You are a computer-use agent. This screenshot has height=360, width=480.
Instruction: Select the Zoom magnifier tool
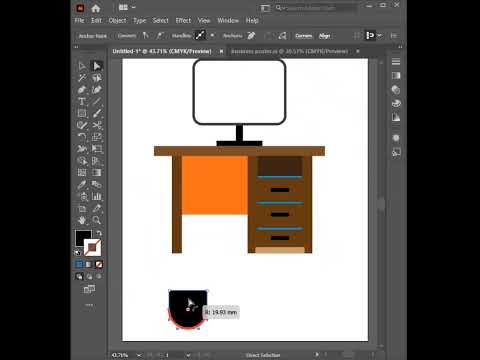[x=97, y=220]
